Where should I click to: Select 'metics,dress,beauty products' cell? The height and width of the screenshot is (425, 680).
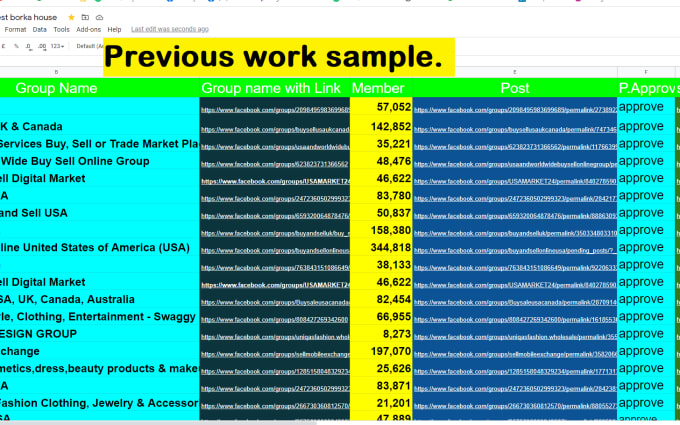(100, 368)
